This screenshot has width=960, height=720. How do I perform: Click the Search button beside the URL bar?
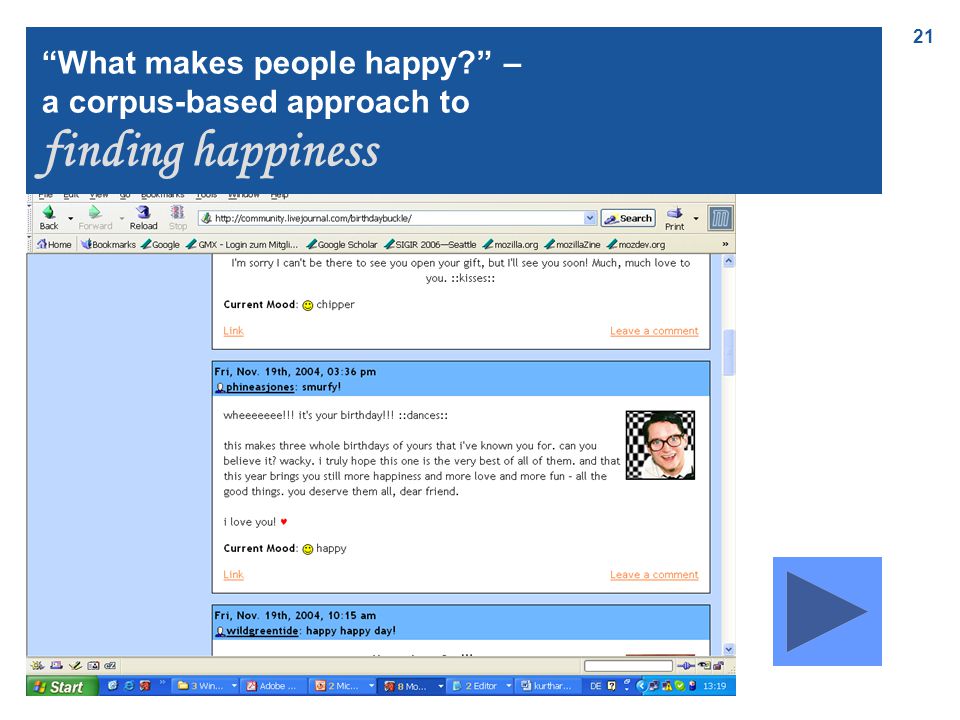[628, 218]
